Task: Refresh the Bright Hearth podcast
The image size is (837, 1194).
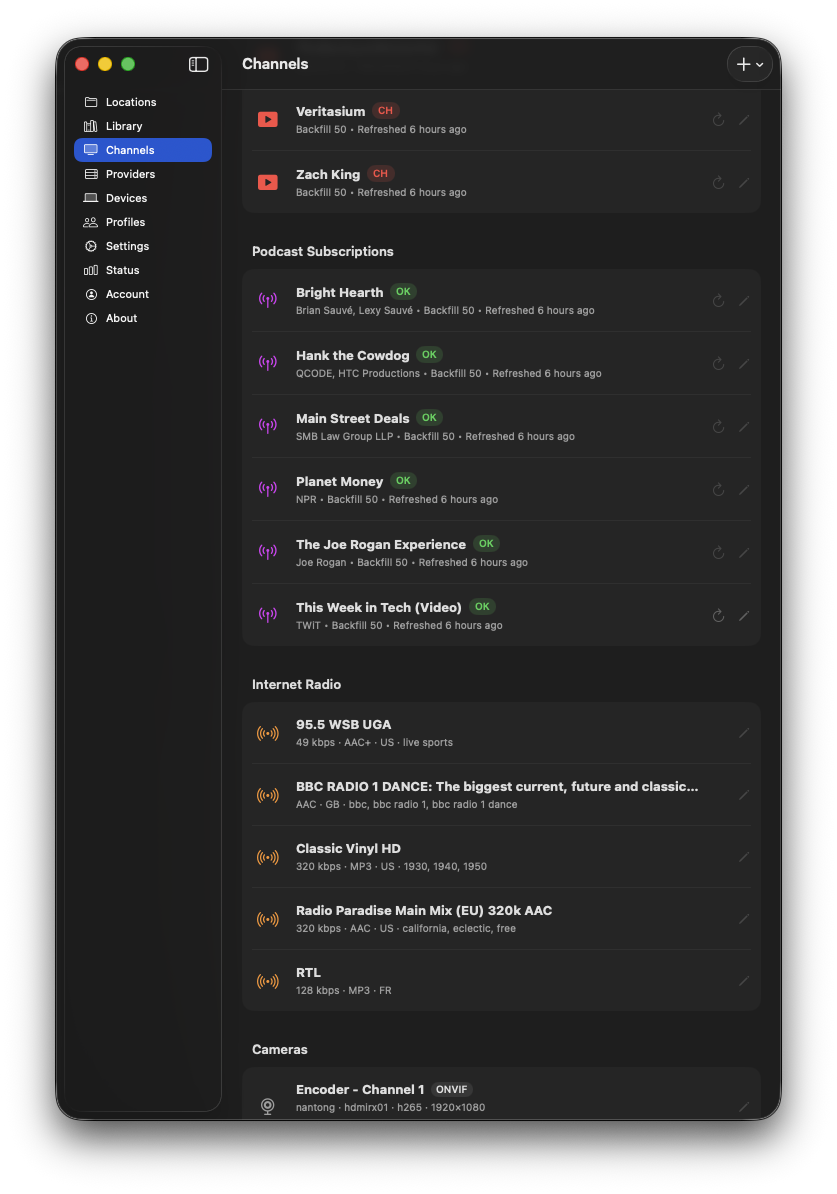Action: pyautogui.click(x=718, y=301)
